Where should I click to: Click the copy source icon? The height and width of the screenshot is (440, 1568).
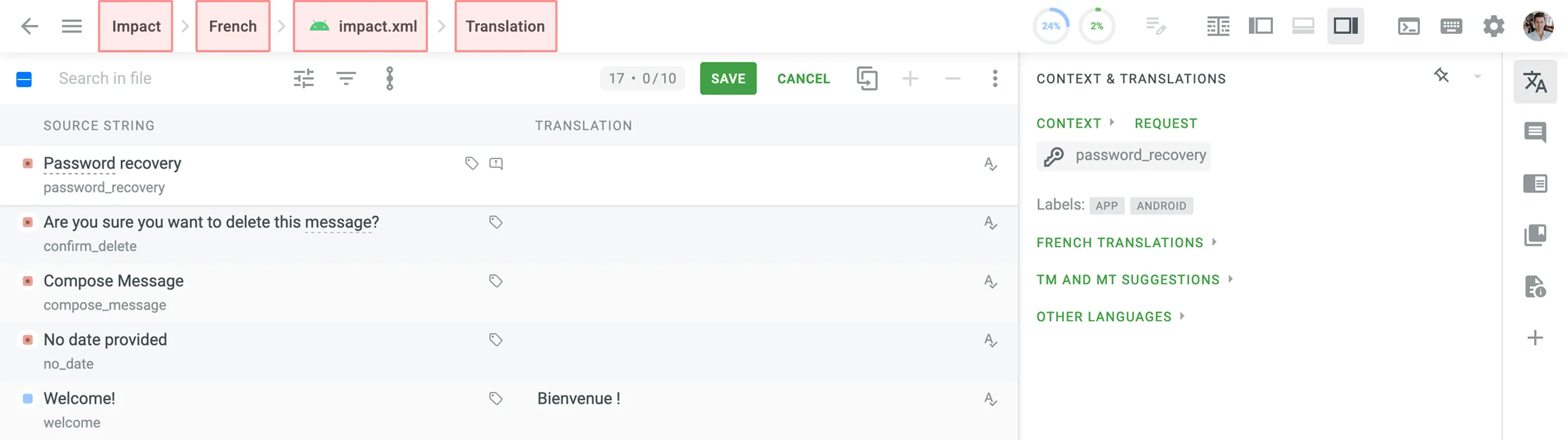(867, 78)
